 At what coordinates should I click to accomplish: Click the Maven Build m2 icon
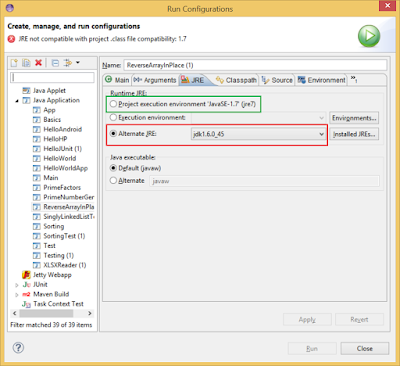coord(26,294)
